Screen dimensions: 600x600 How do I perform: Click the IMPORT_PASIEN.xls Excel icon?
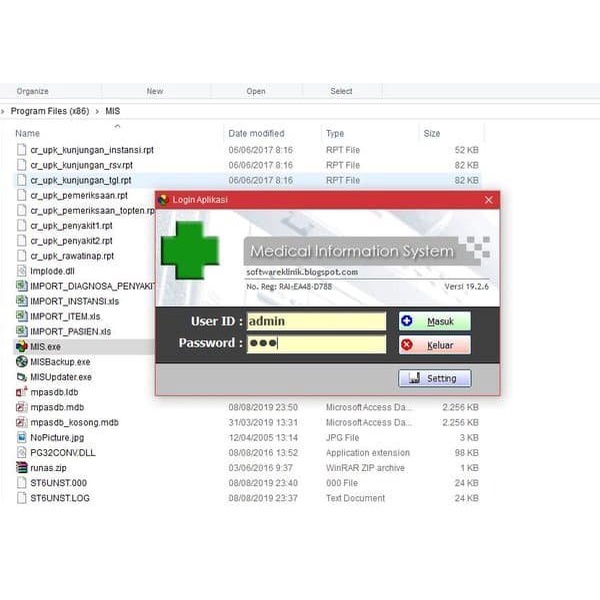click(22, 331)
